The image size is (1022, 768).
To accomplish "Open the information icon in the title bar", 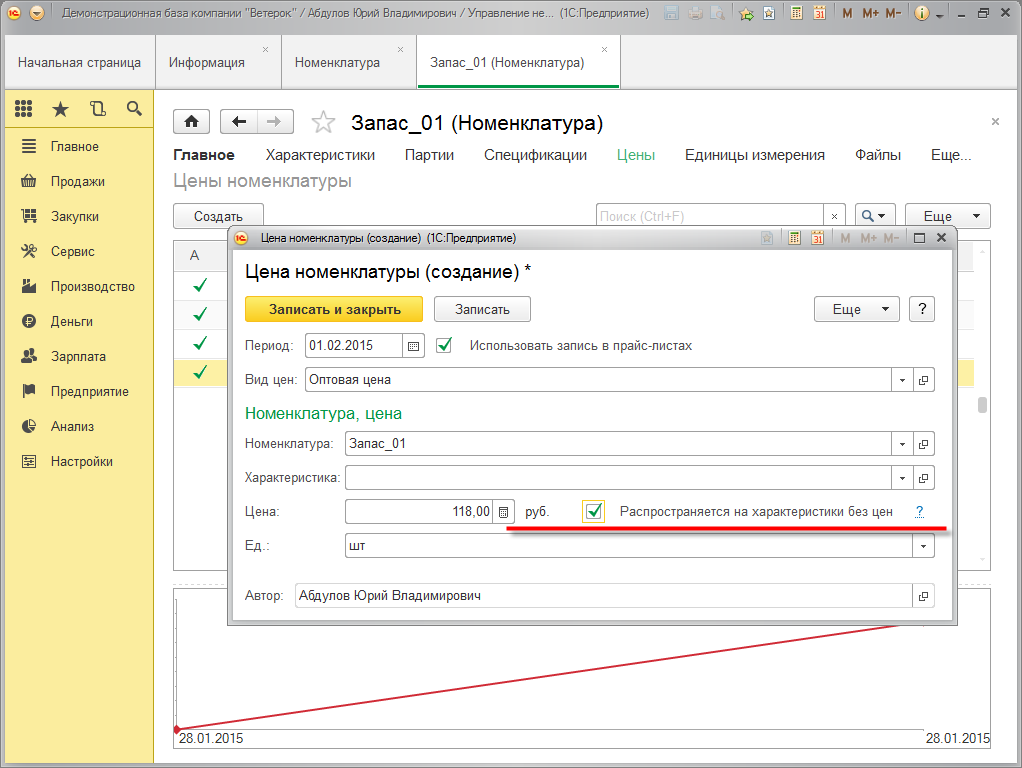I will click(922, 13).
